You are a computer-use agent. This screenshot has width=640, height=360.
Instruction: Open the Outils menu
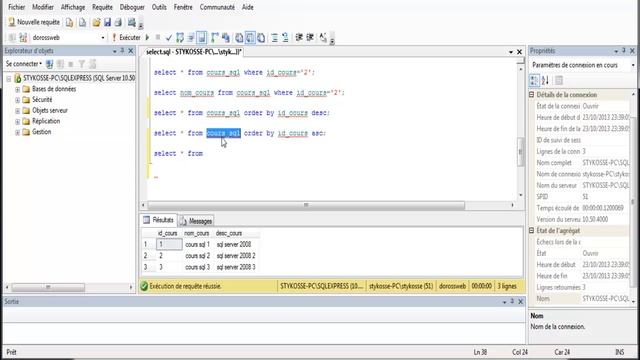click(x=159, y=7)
